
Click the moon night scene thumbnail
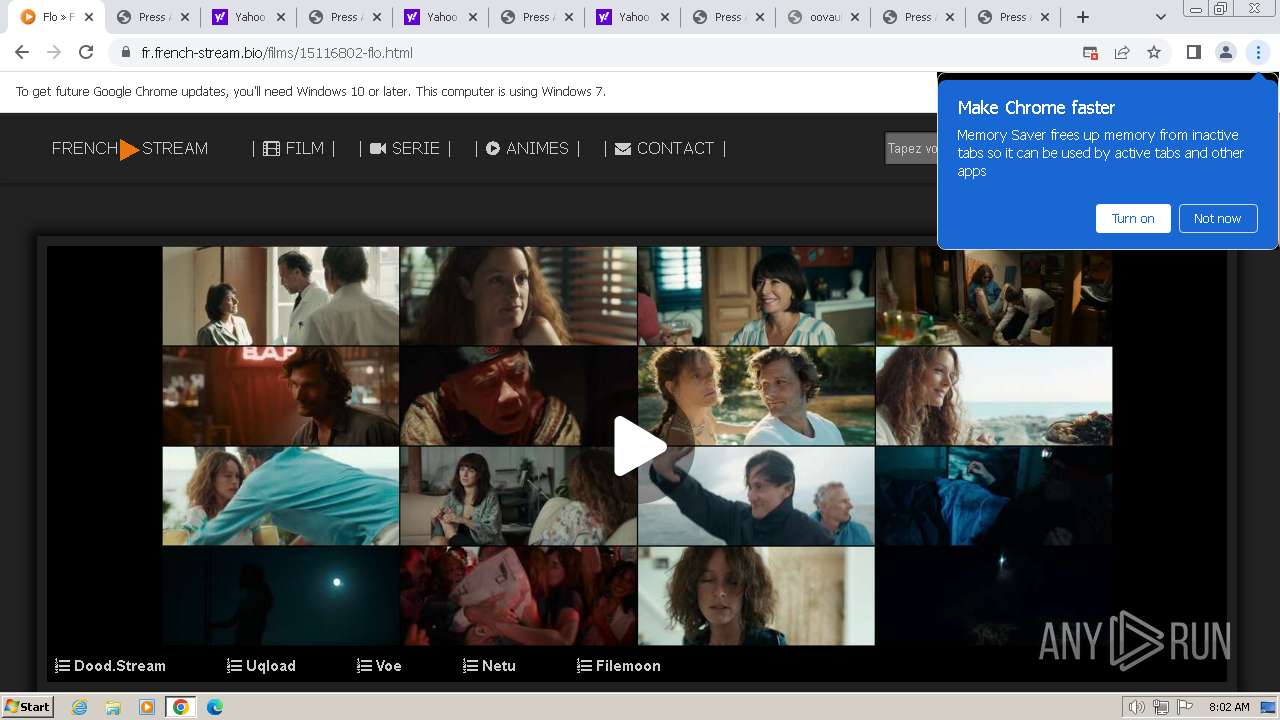pos(281,596)
